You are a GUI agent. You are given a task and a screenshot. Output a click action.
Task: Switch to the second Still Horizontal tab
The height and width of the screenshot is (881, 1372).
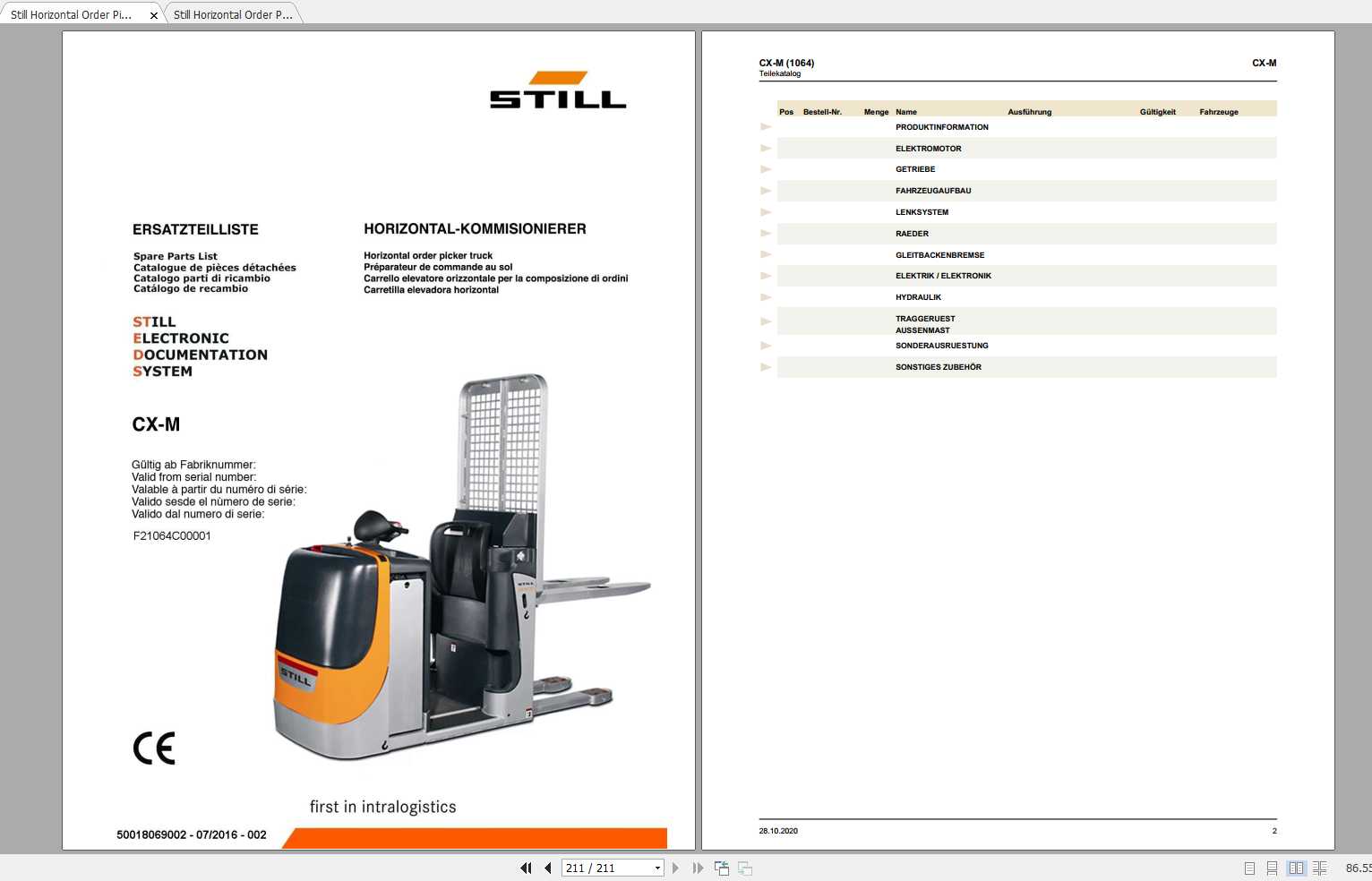tap(231, 14)
